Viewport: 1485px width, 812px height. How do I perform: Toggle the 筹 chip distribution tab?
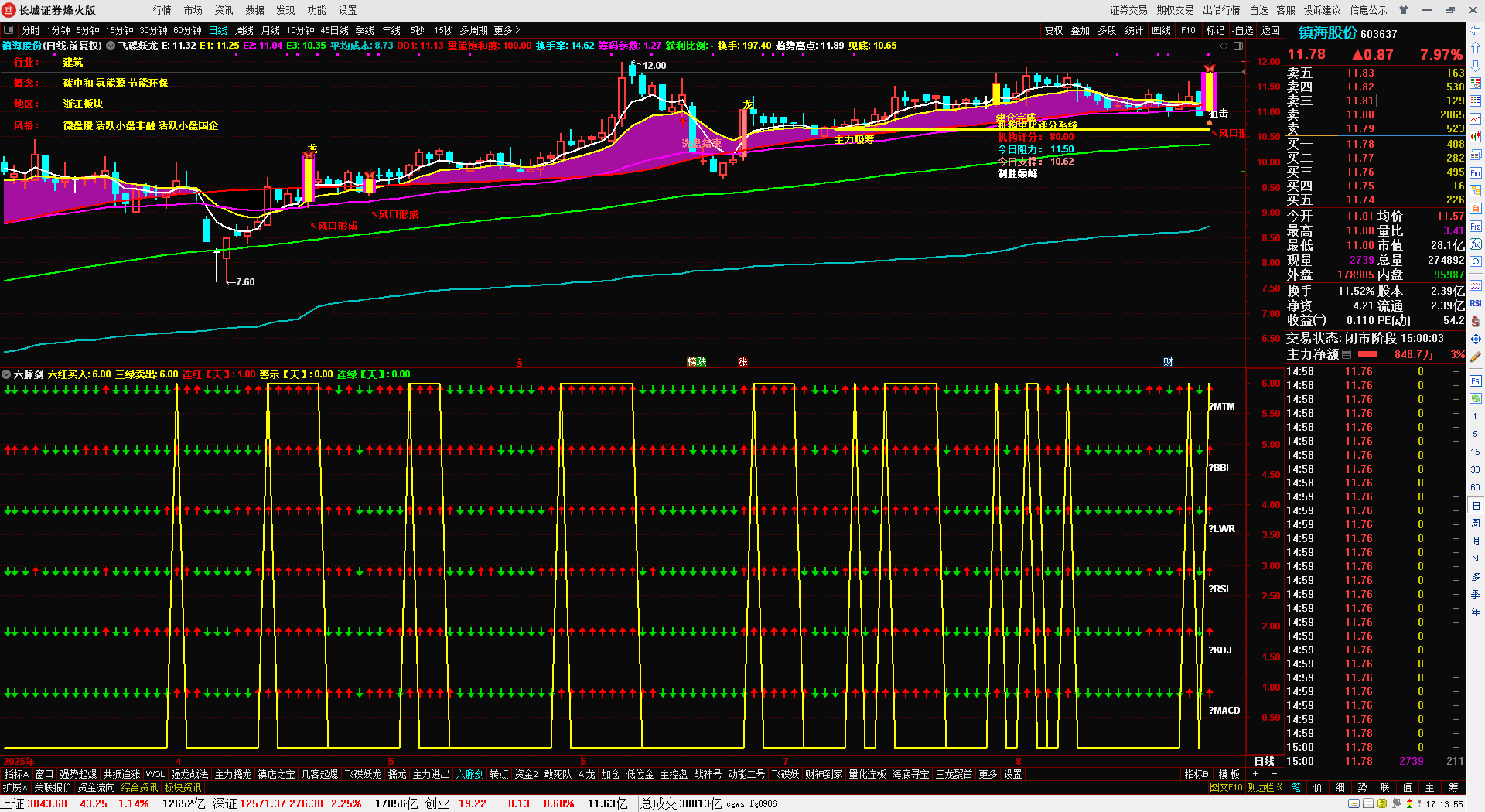pos(1453,787)
